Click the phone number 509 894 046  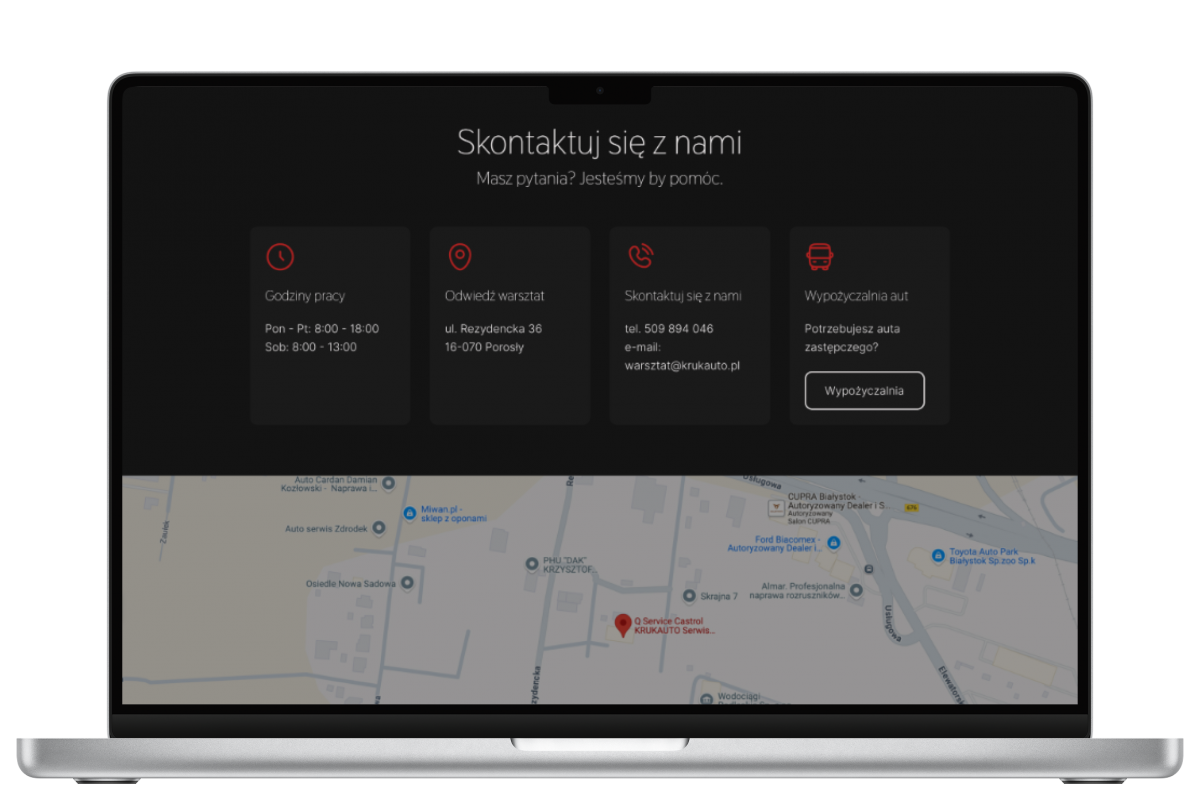(677, 328)
